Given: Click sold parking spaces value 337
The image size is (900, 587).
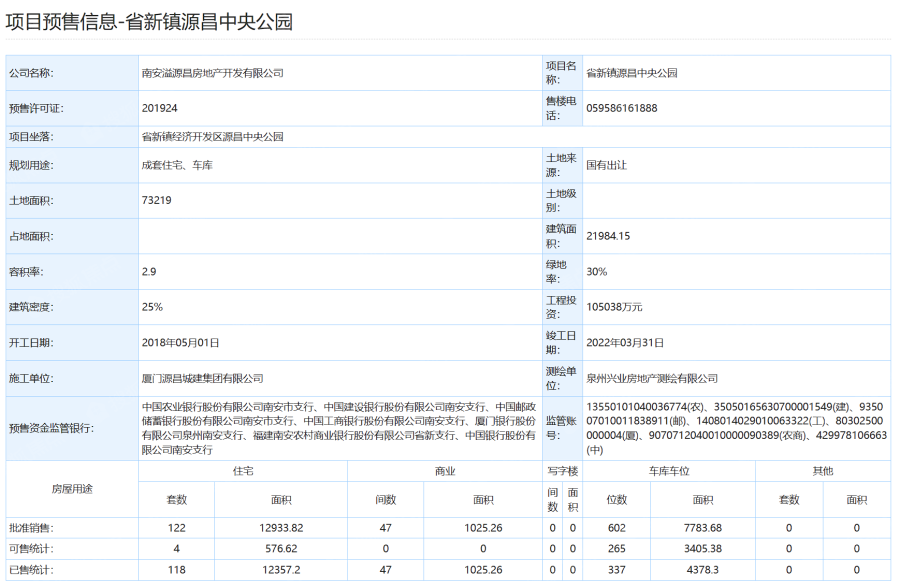Looking at the screenshot, I should [x=616, y=570].
